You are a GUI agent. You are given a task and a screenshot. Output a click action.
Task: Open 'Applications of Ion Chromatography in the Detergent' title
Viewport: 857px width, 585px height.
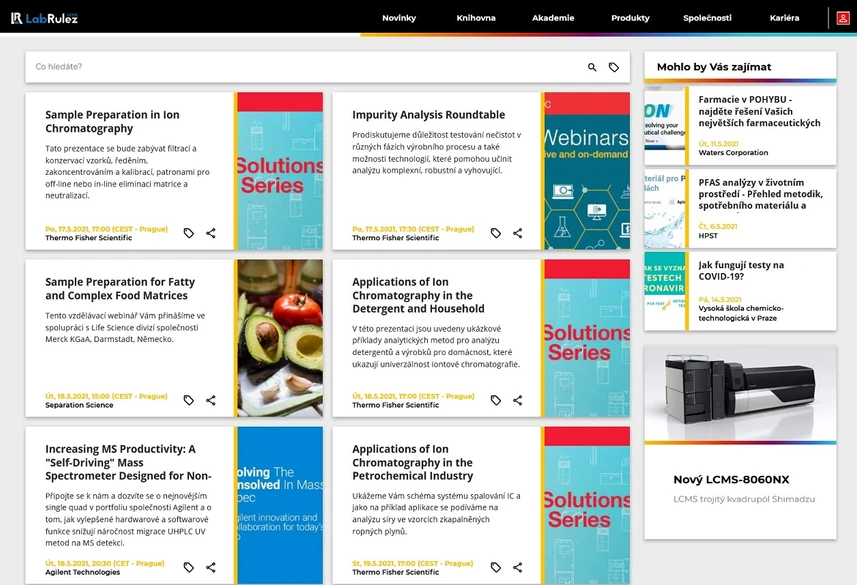(418, 295)
